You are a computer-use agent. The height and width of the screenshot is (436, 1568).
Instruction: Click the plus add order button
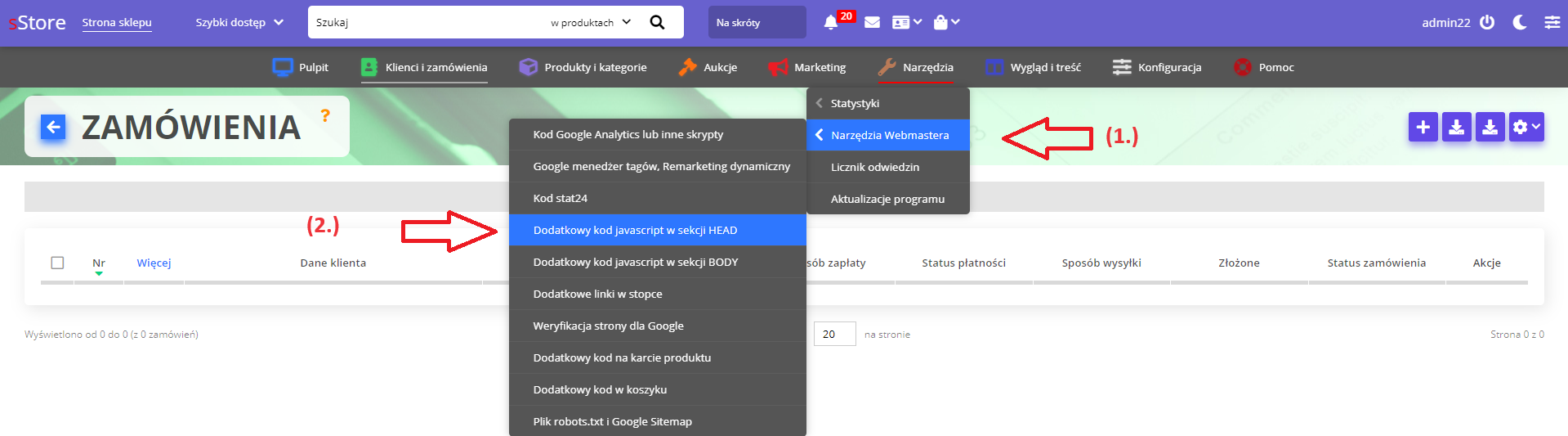point(1423,127)
